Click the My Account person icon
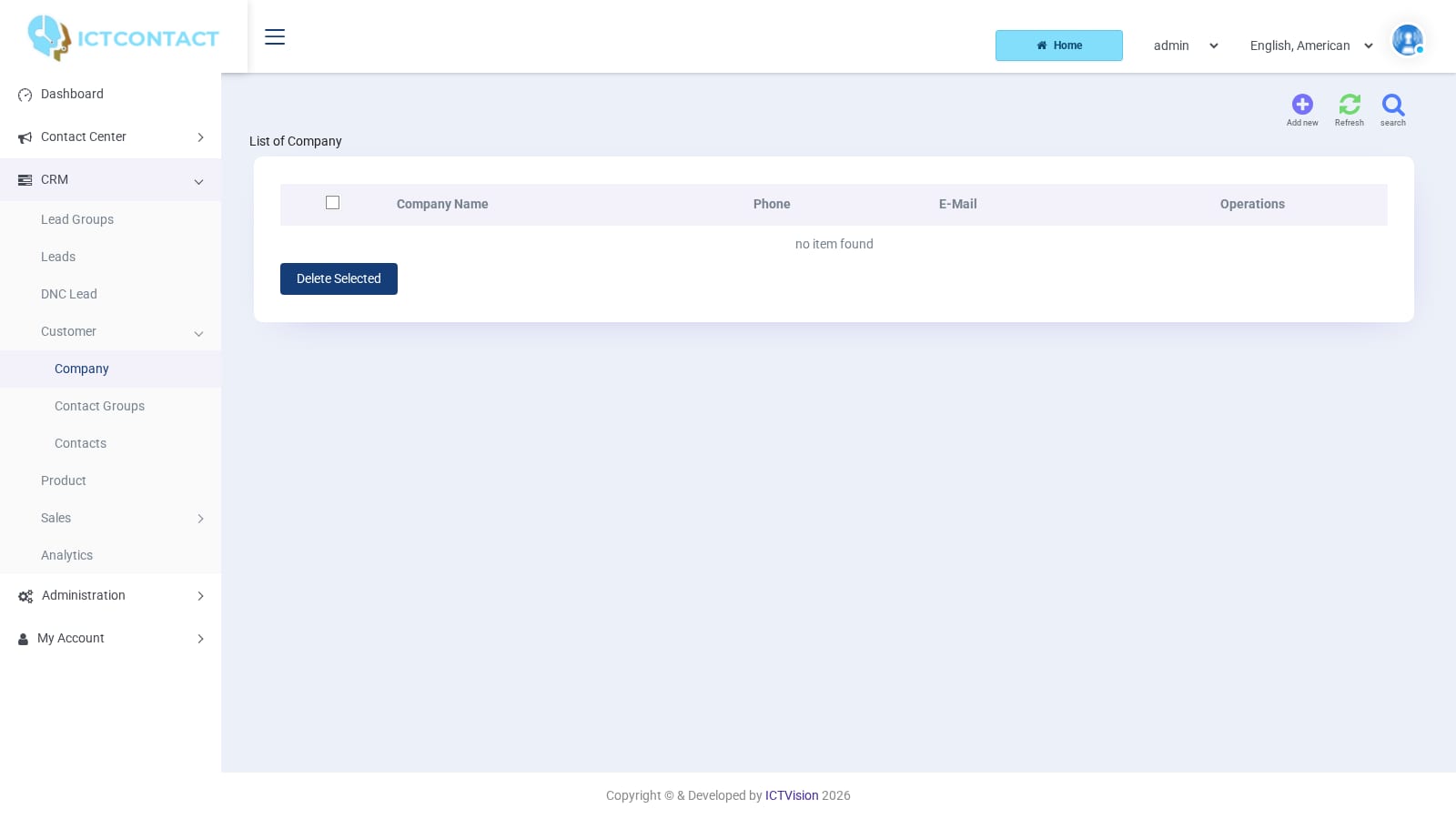1456x819 pixels. [24, 639]
